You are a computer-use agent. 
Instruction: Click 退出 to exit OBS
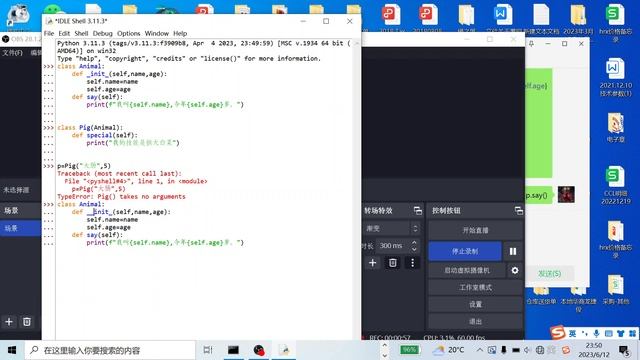pos(476,321)
